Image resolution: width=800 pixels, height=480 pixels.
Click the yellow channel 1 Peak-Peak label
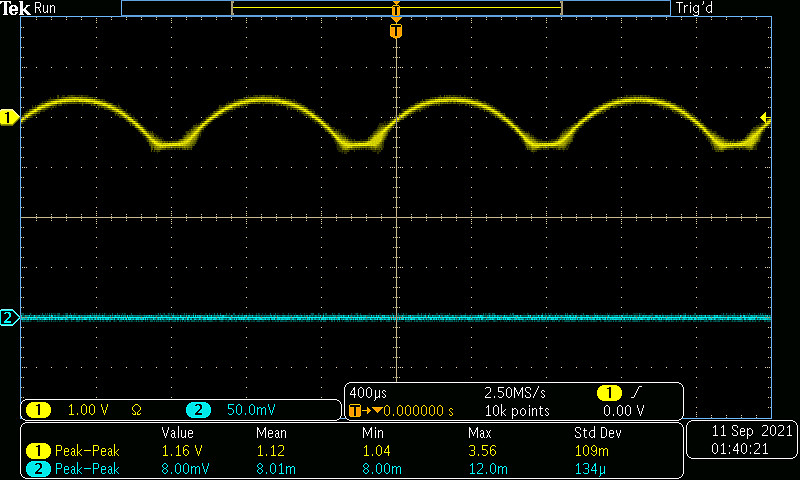click(x=87, y=451)
